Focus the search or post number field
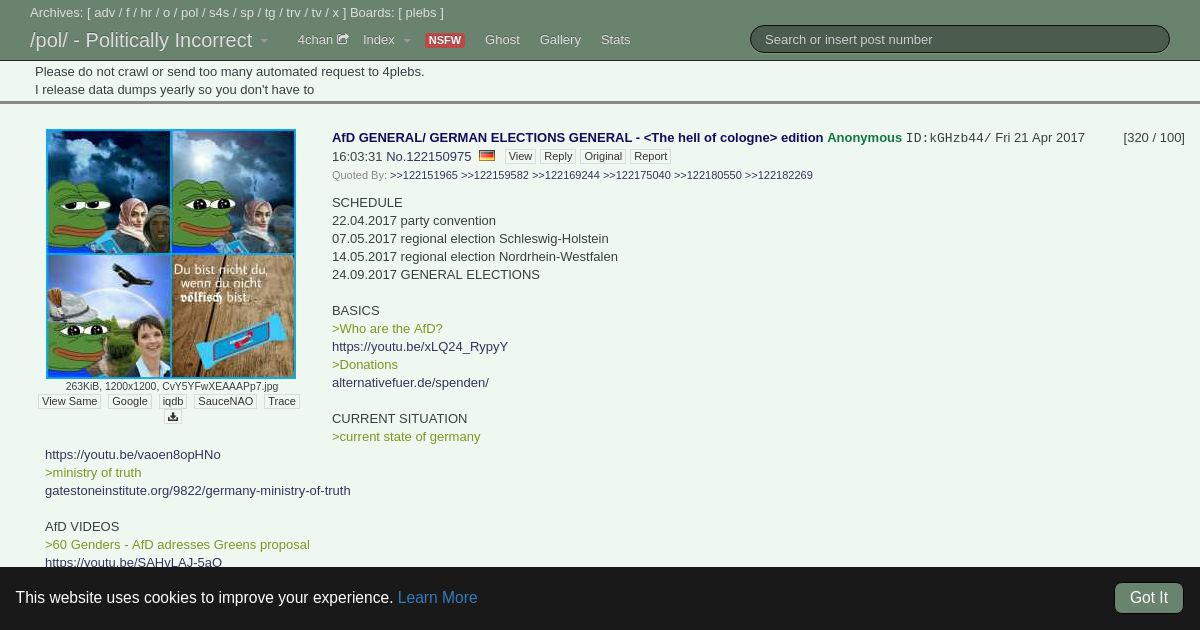The width and height of the screenshot is (1200, 630). coord(960,39)
